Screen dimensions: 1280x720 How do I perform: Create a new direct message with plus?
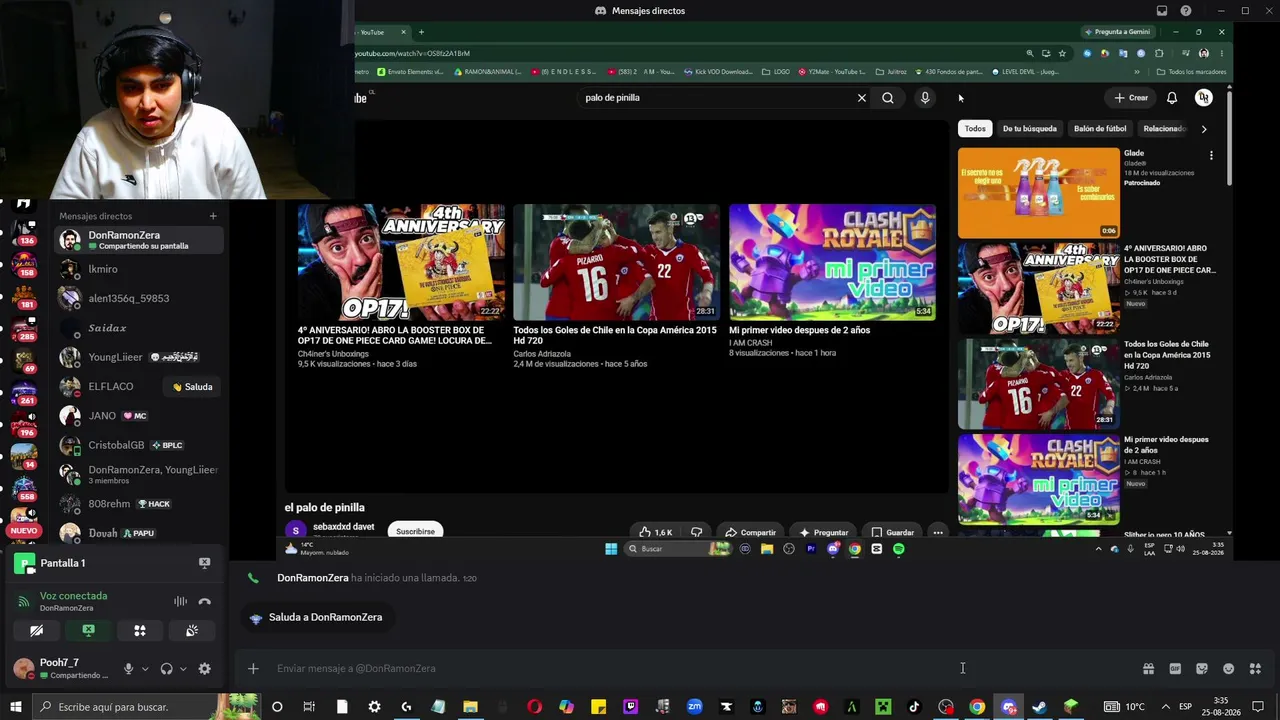coord(213,216)
